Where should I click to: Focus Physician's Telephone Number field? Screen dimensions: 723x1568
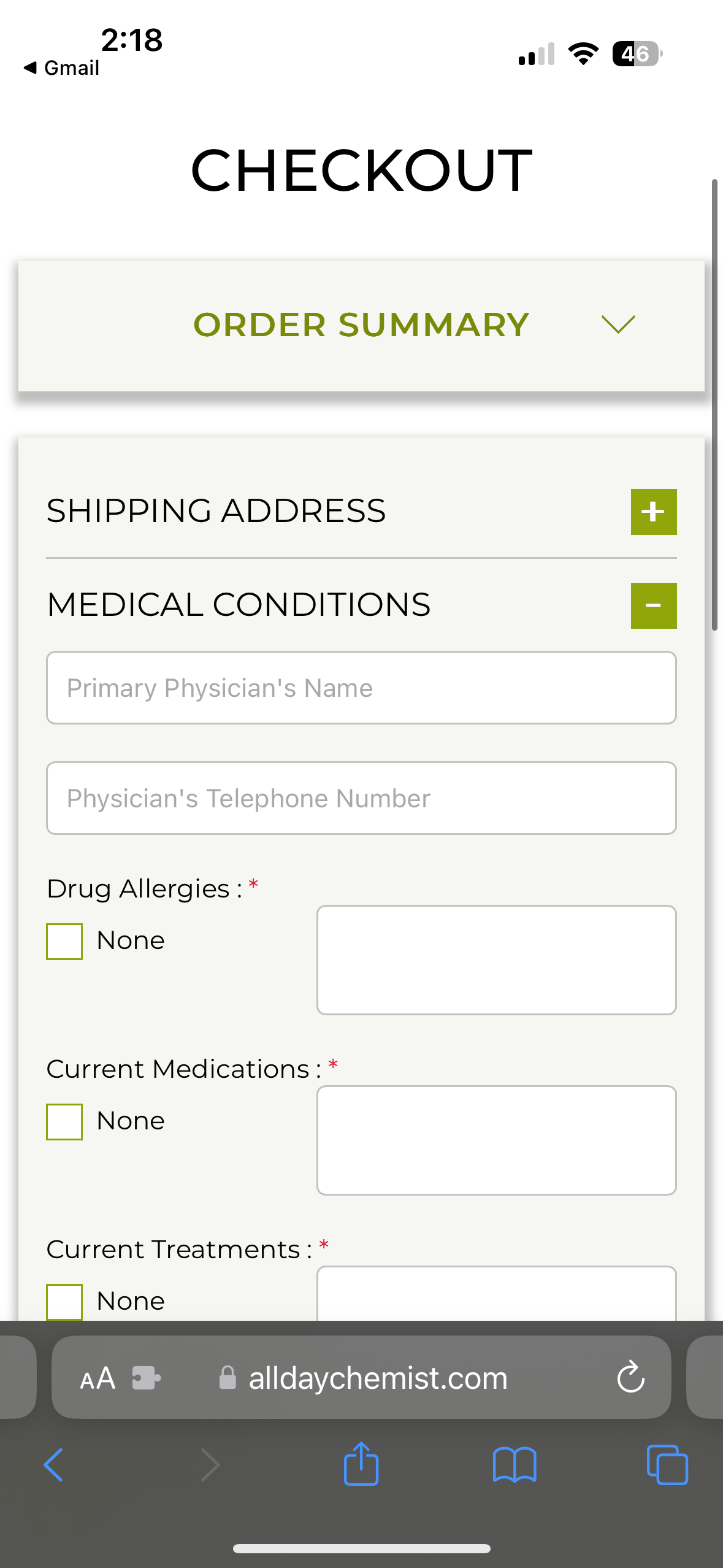(x=361, y=798)
